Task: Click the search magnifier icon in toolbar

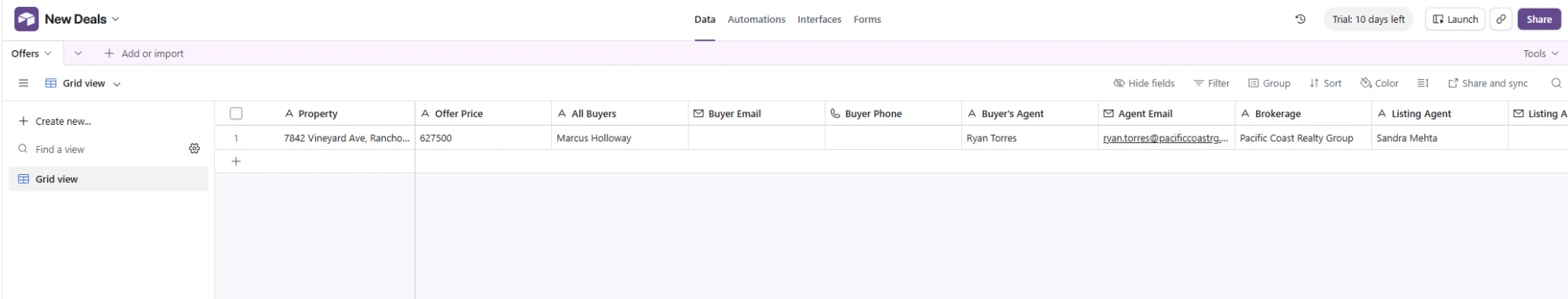Action: coord(1556,83)
